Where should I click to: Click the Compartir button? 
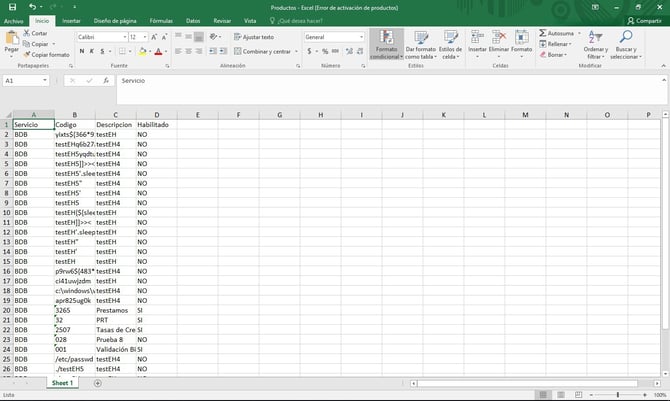[x=643, y=20]
